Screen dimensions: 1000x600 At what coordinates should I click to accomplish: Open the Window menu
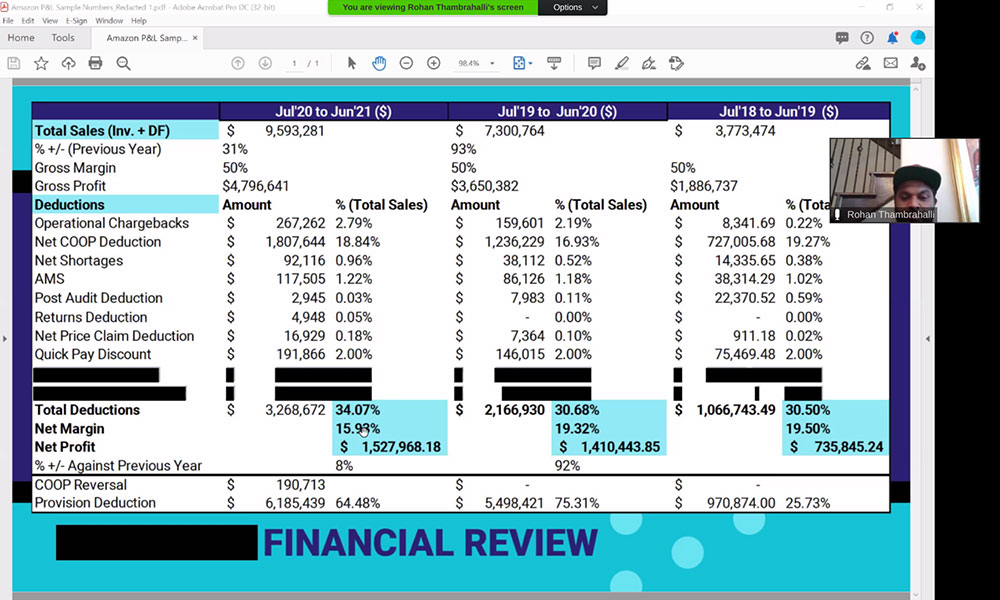(x=109, y=20)
